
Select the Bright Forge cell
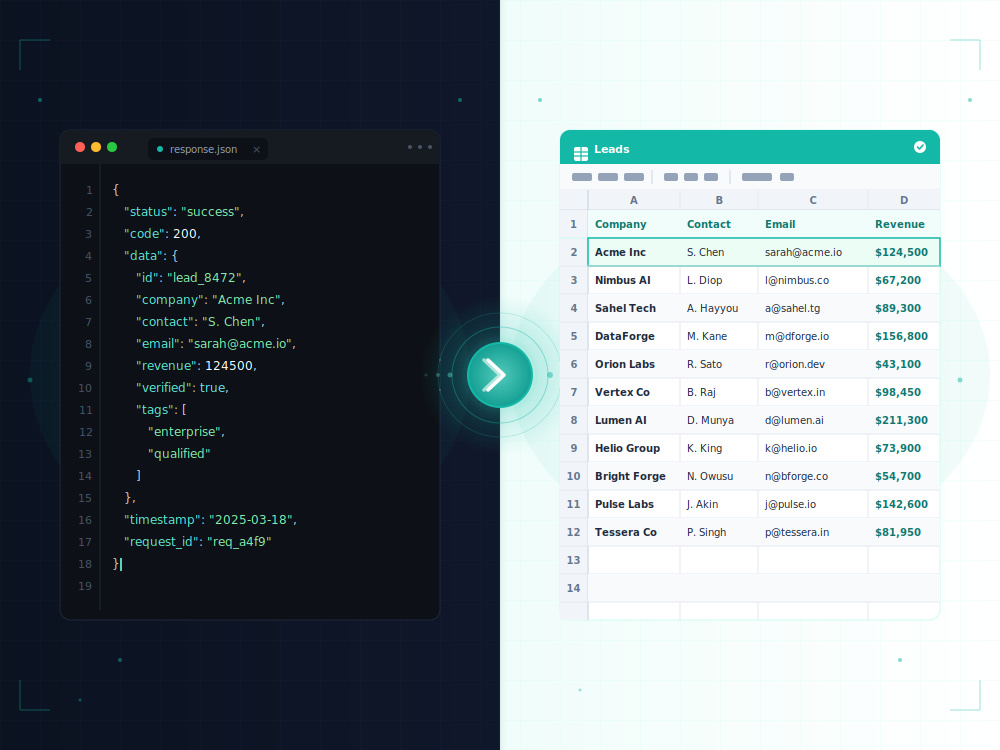pyautogui.click(x=634, y=476)
